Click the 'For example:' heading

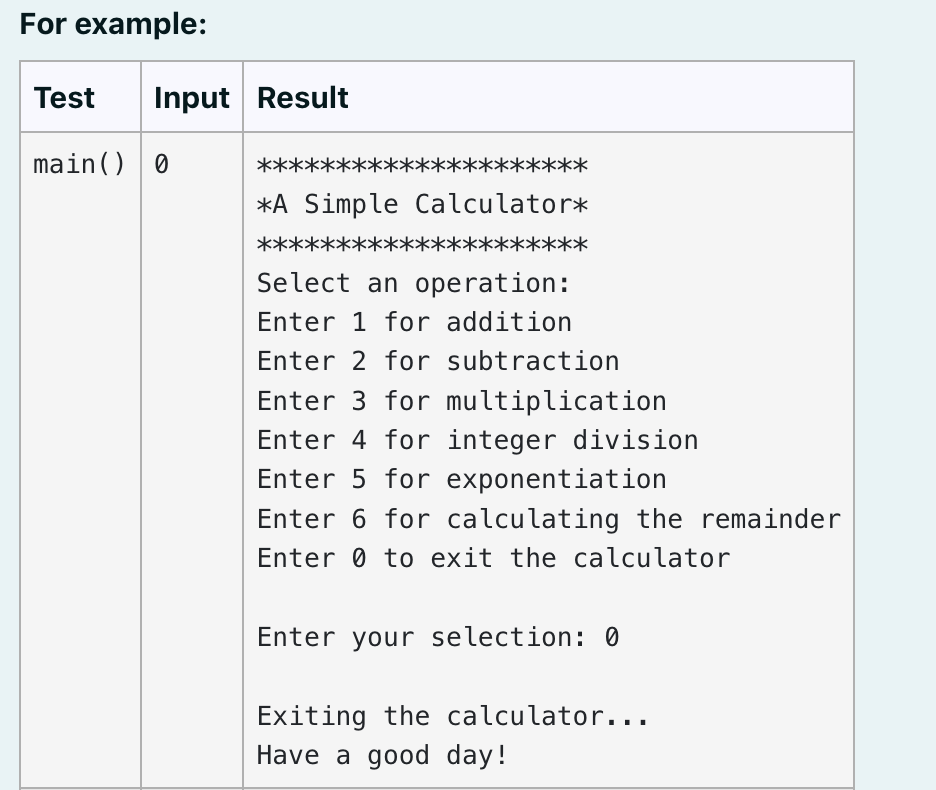pyautogui.click(x=113, y=24)
